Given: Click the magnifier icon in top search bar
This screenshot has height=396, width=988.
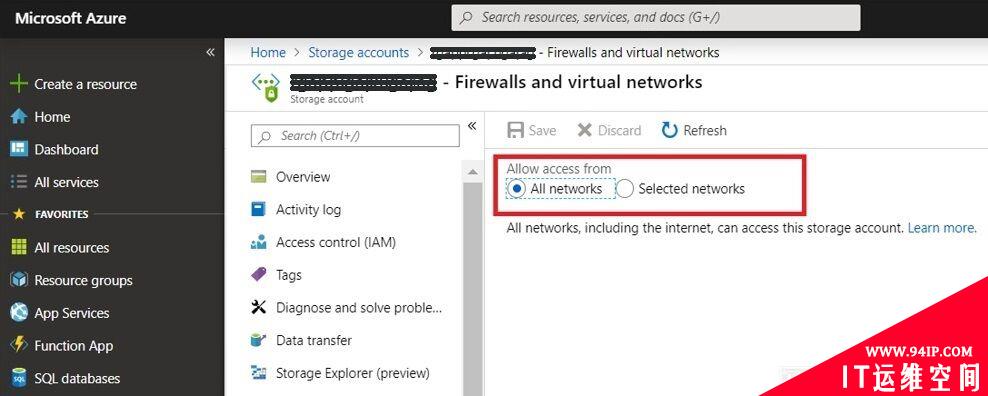Looking at the screenshot, I should click(x=466, y=18).
